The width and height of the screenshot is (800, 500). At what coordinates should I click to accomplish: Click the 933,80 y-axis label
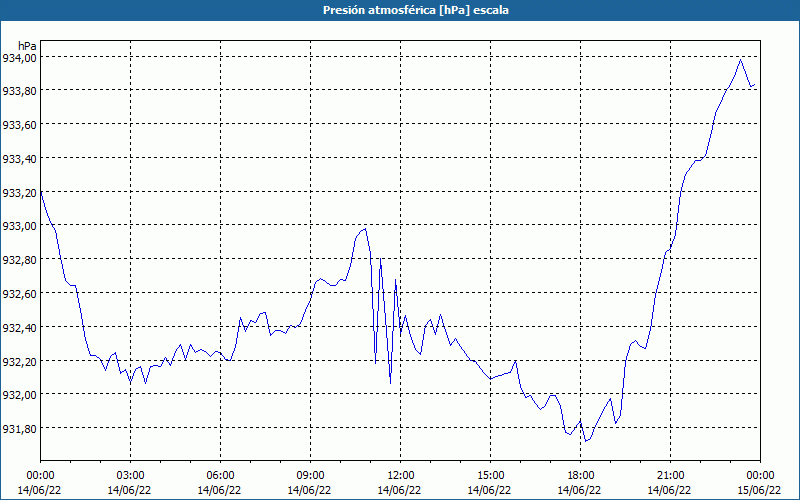click(x=19, y=92)
